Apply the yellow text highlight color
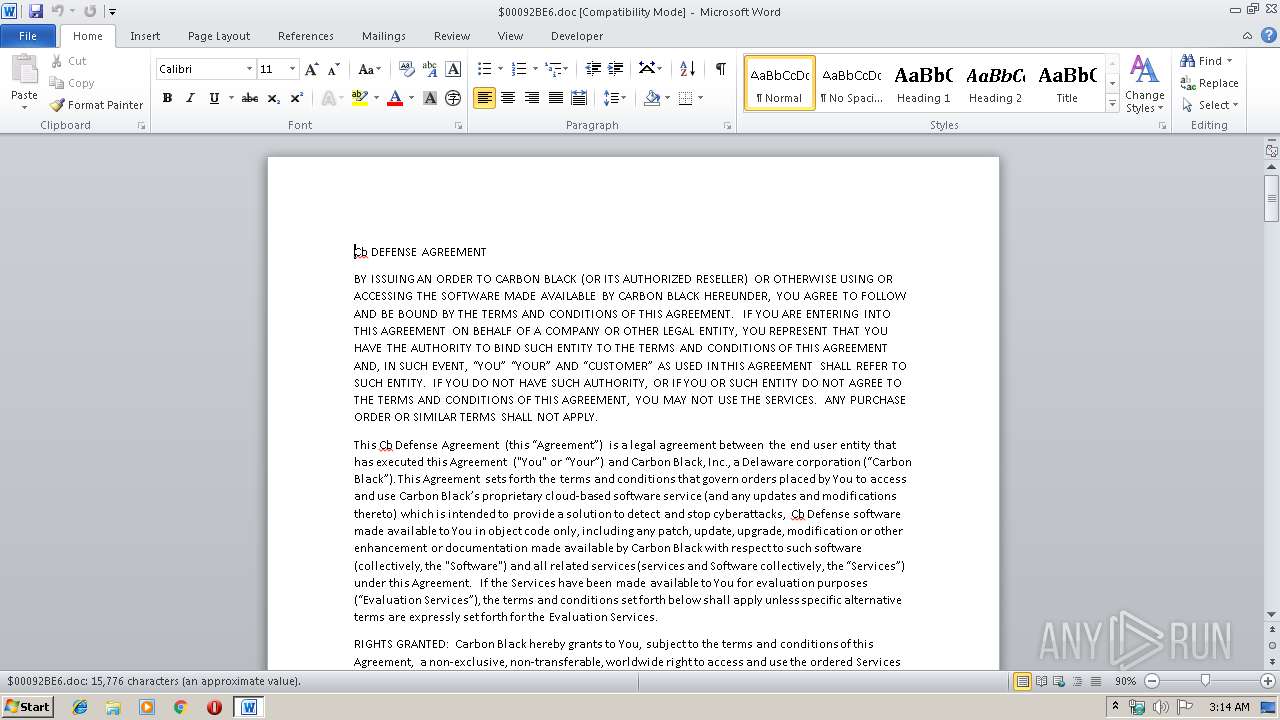 pos(360,98)
